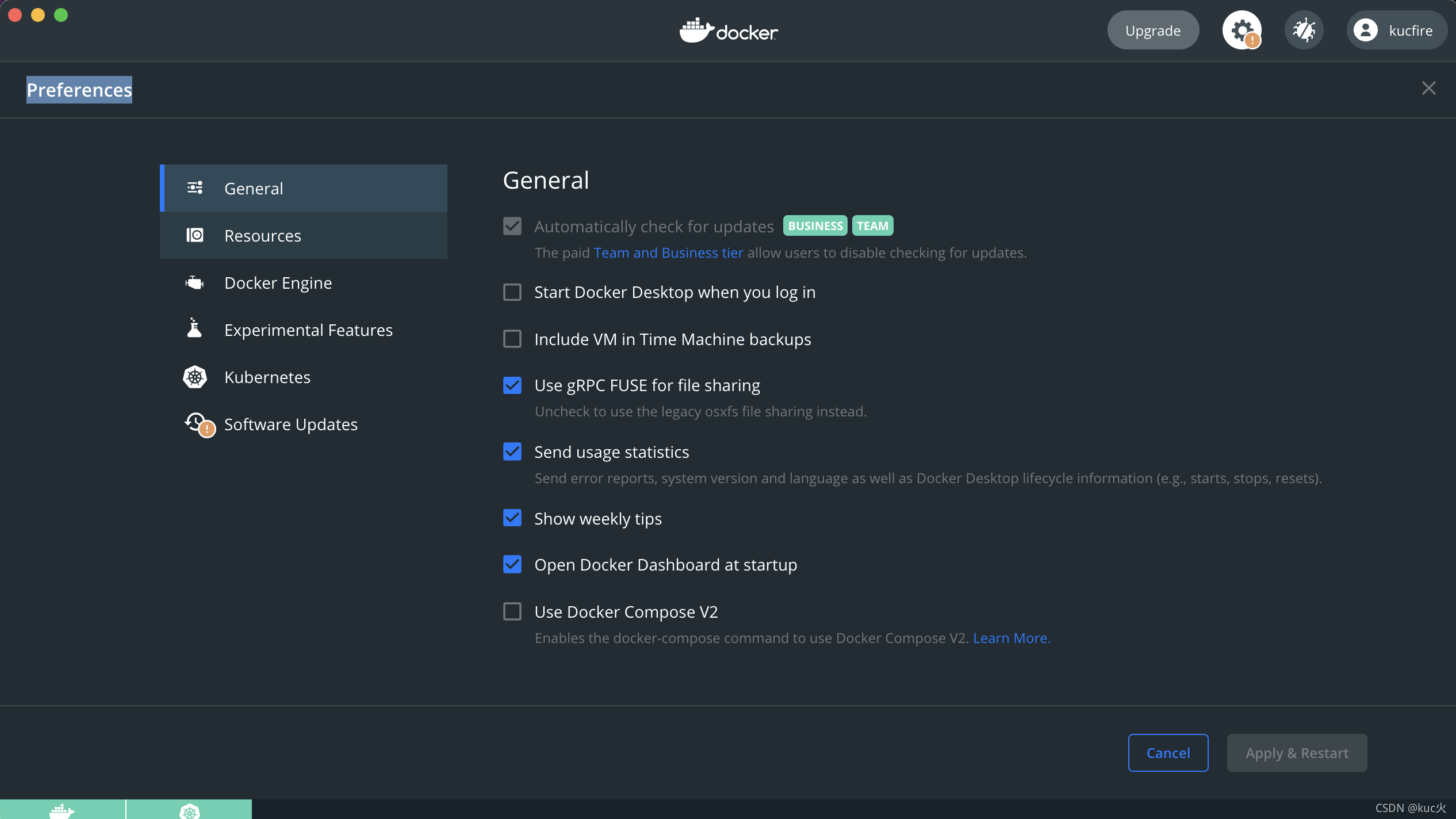Click the Preferences title text
The height and width of the screenshot is (819, 1456).
79,90
